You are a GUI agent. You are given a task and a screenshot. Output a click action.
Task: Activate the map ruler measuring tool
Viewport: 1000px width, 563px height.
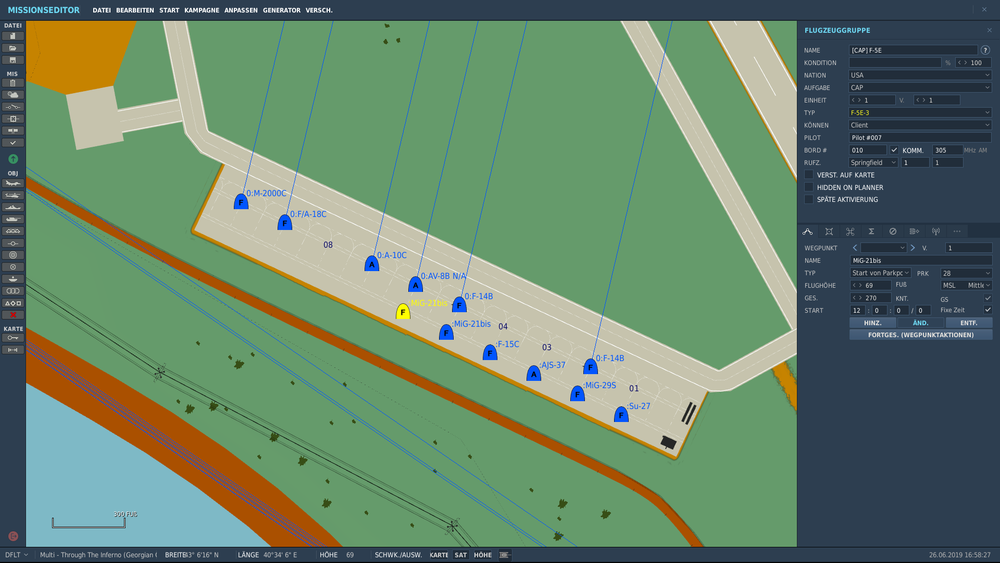pos(13,350)
